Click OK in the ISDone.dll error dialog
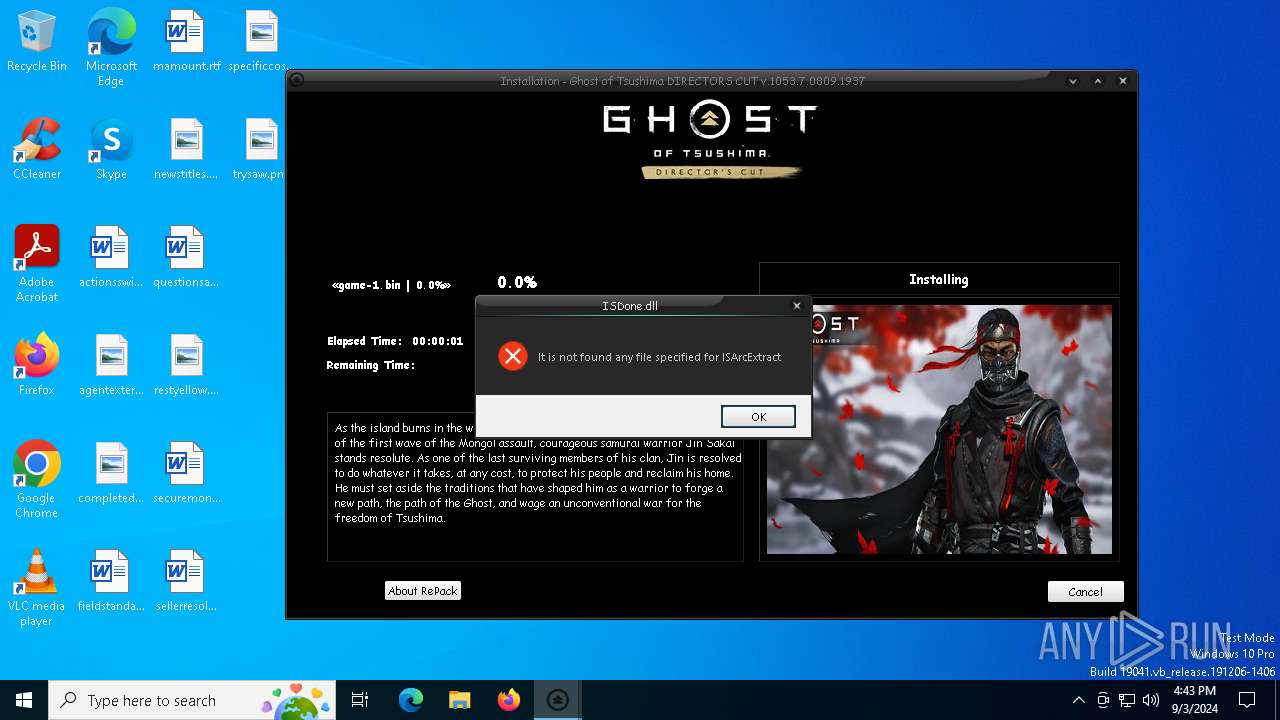 tap(758, 417)
